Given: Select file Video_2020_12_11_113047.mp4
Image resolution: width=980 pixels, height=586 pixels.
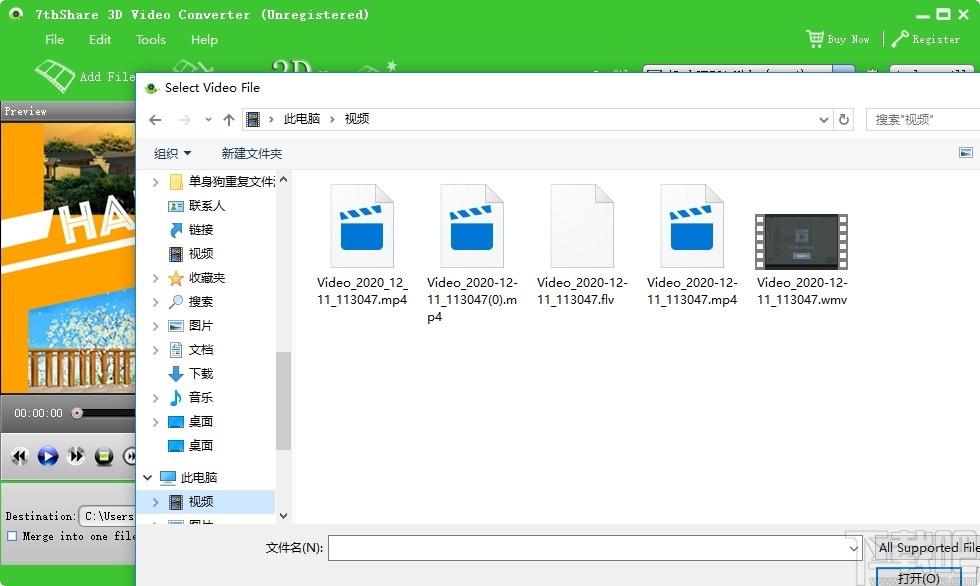Looking at the screenshot, I should (x=362, y=245).
